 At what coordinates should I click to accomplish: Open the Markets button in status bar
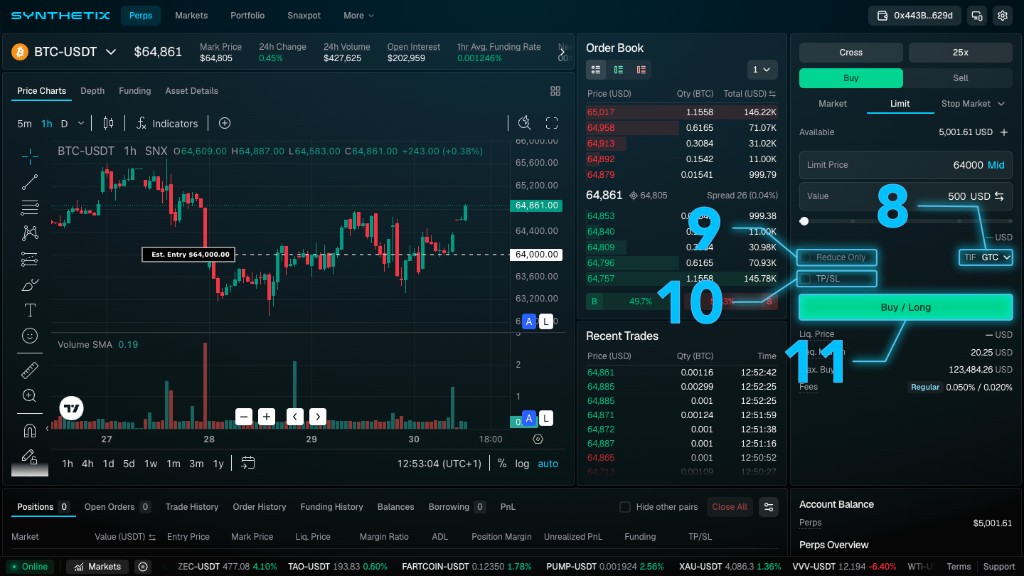click(97, 566)
